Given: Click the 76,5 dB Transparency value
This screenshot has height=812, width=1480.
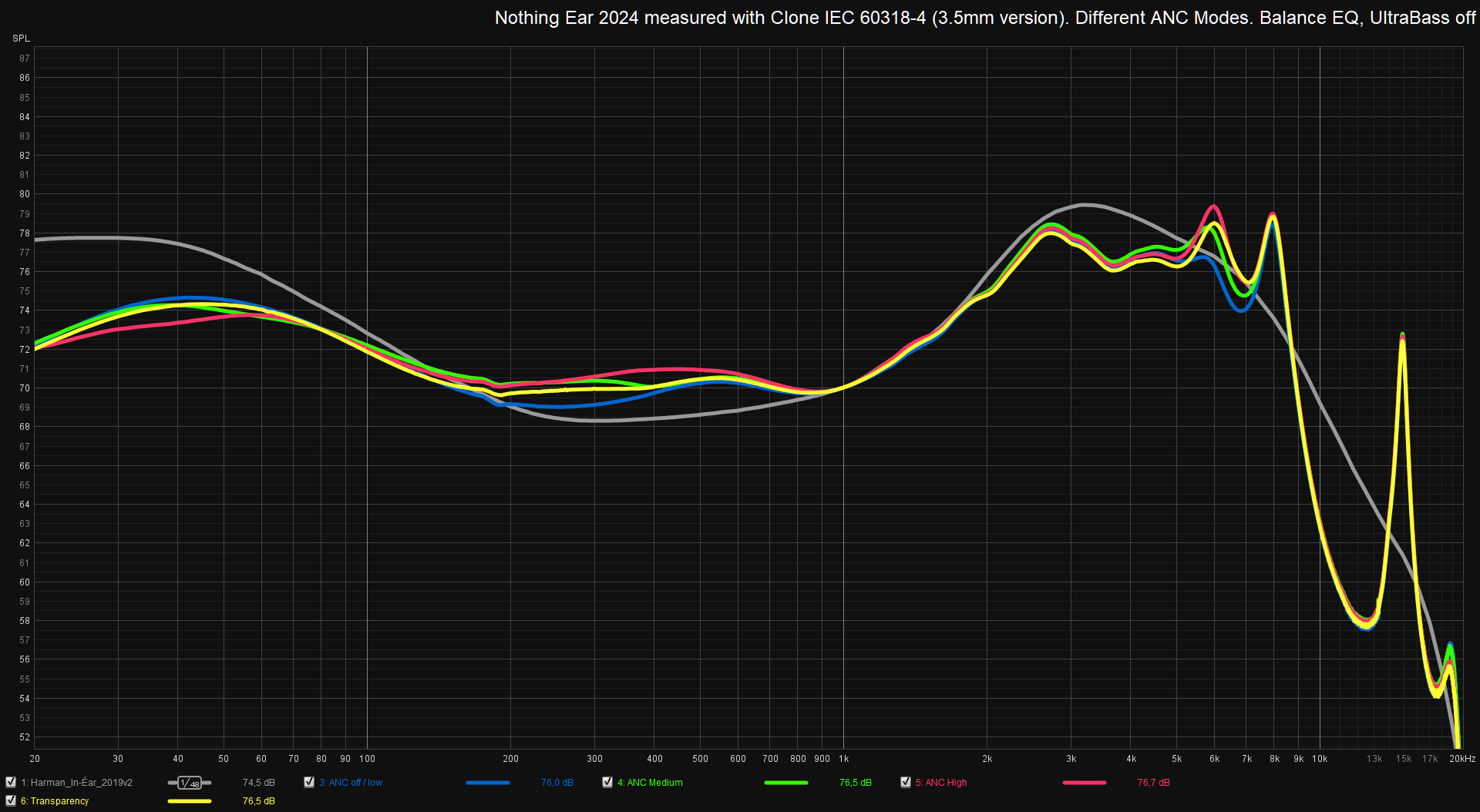Looking at the screenshot, I should coord(259,801).
